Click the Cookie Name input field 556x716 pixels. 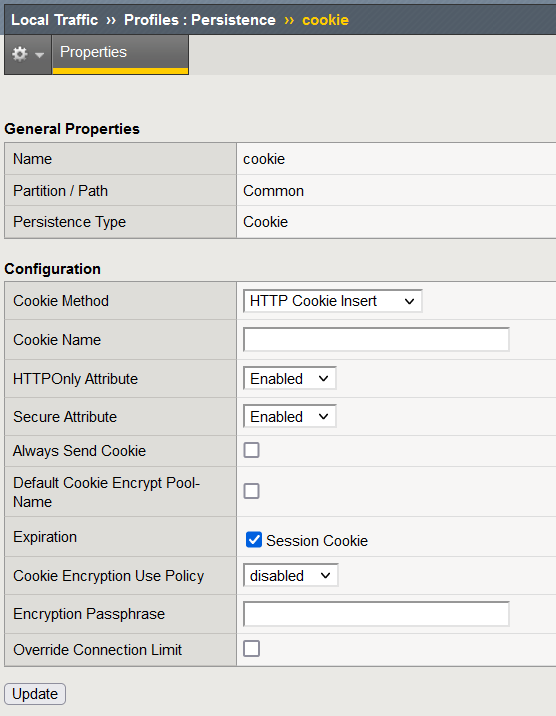click(376, 339)
